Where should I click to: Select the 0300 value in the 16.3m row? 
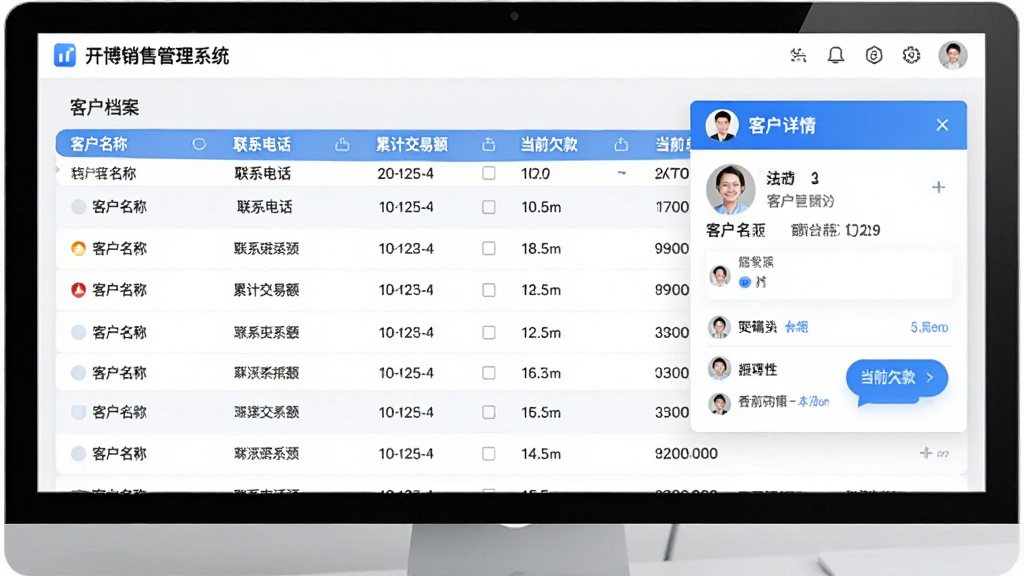(672, 373)
